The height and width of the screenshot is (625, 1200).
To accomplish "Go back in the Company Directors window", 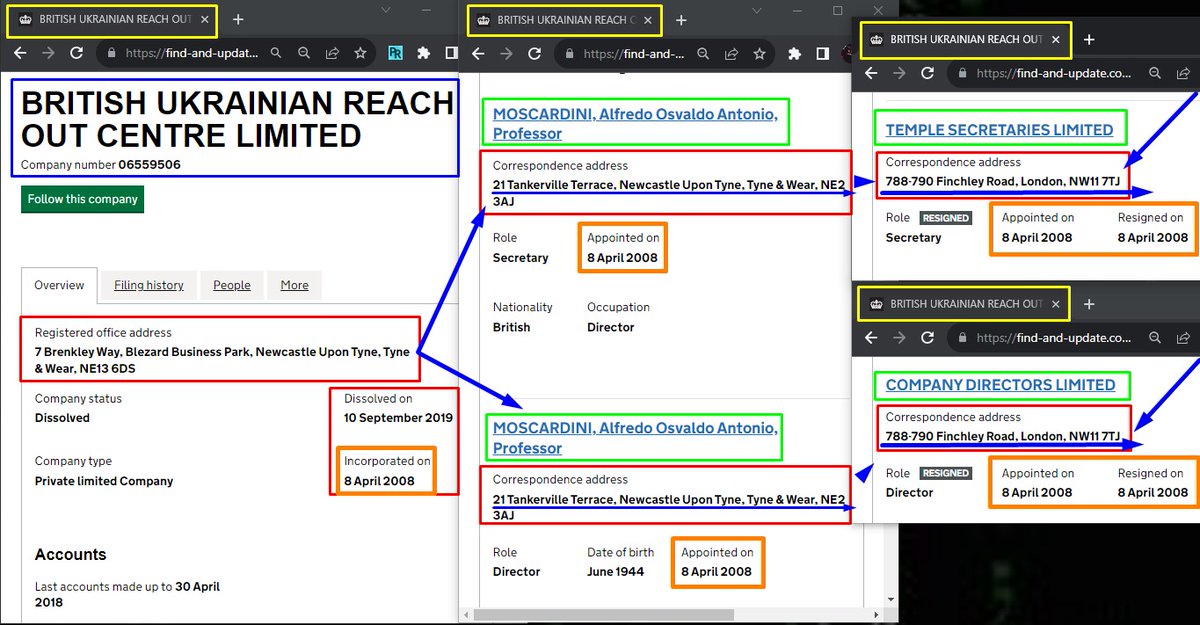I will point(871,338).
